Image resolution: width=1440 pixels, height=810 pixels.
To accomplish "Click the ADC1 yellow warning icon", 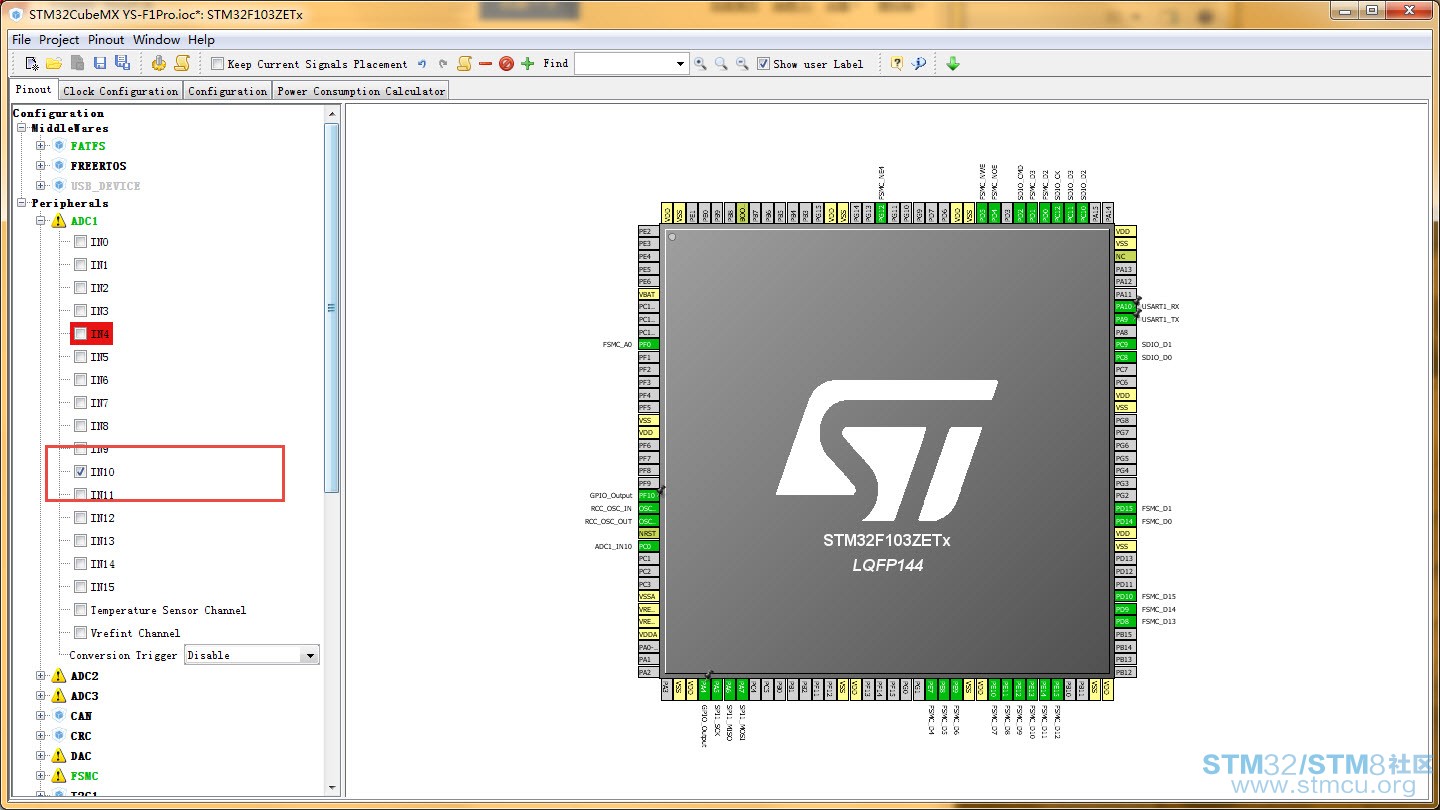I will [59, 221].
